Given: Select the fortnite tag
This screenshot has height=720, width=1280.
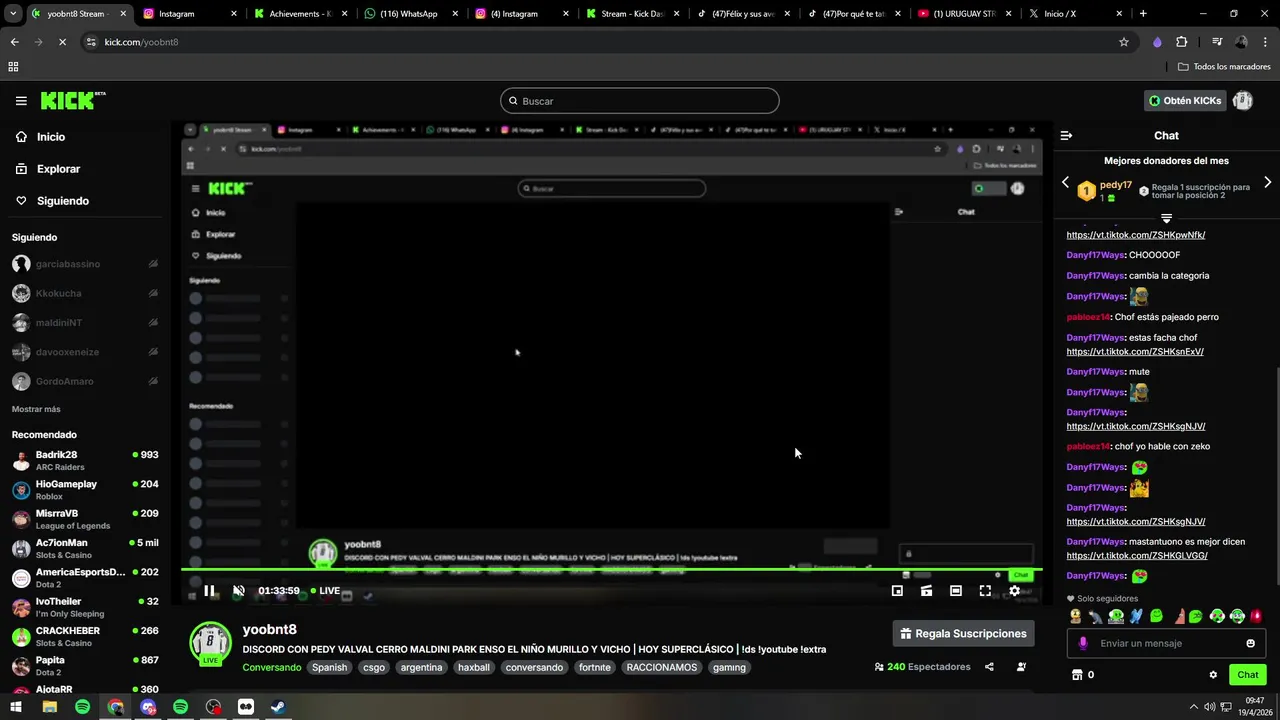Looking at the screenshot, I should pos(594,667).
